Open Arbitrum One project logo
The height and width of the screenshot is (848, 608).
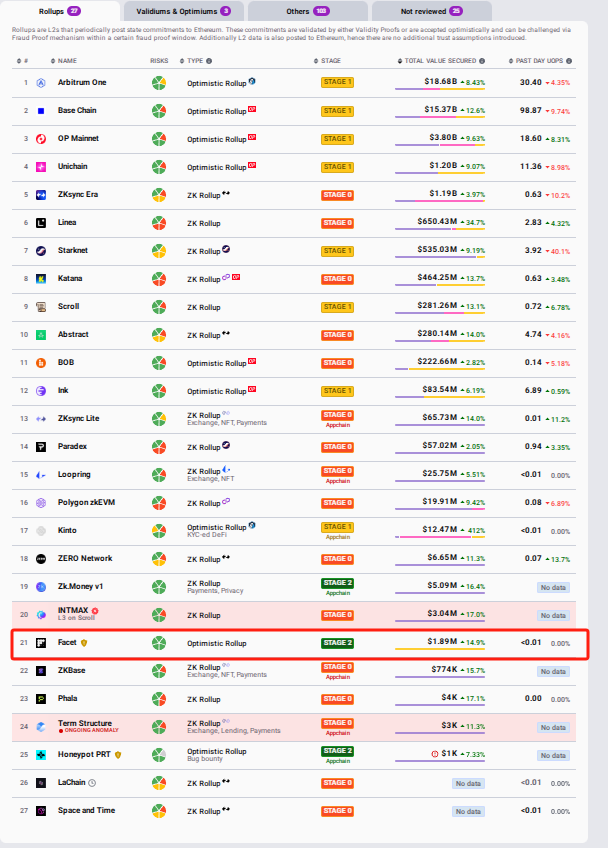[x=41, y=83]
